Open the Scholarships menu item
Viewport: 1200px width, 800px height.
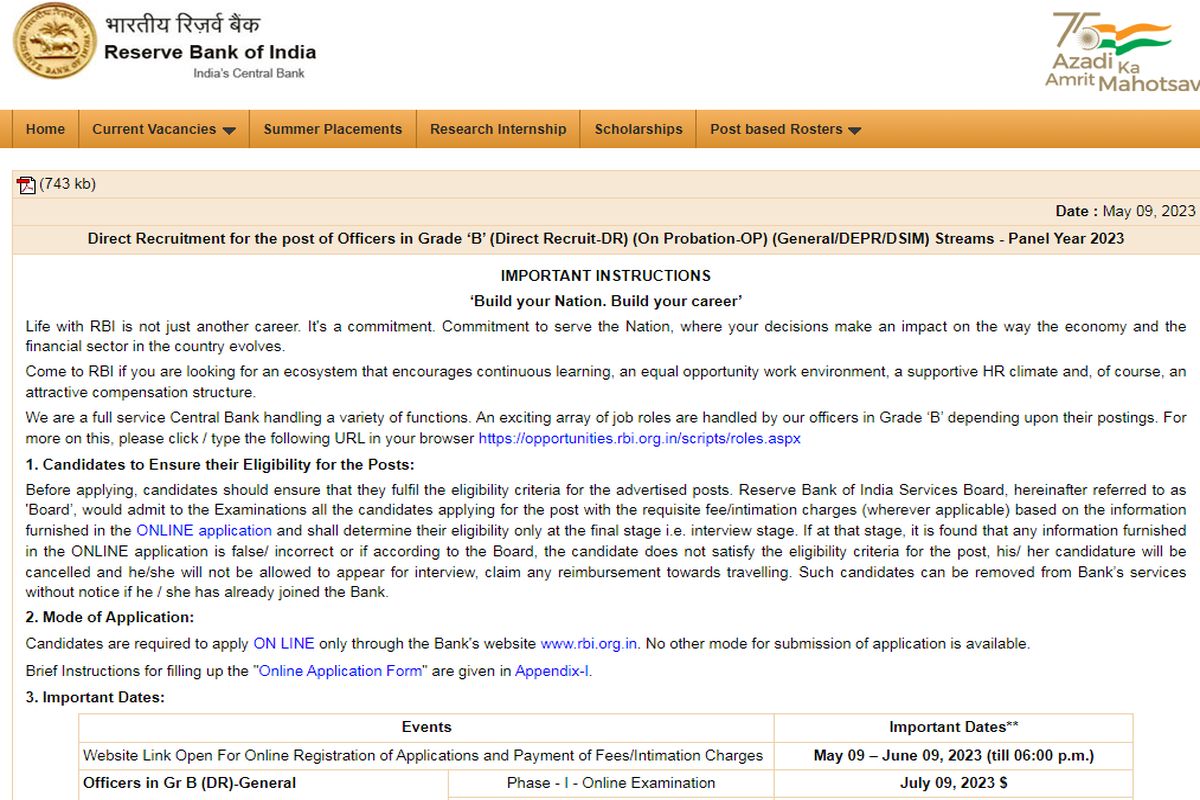tap(638, 129)
